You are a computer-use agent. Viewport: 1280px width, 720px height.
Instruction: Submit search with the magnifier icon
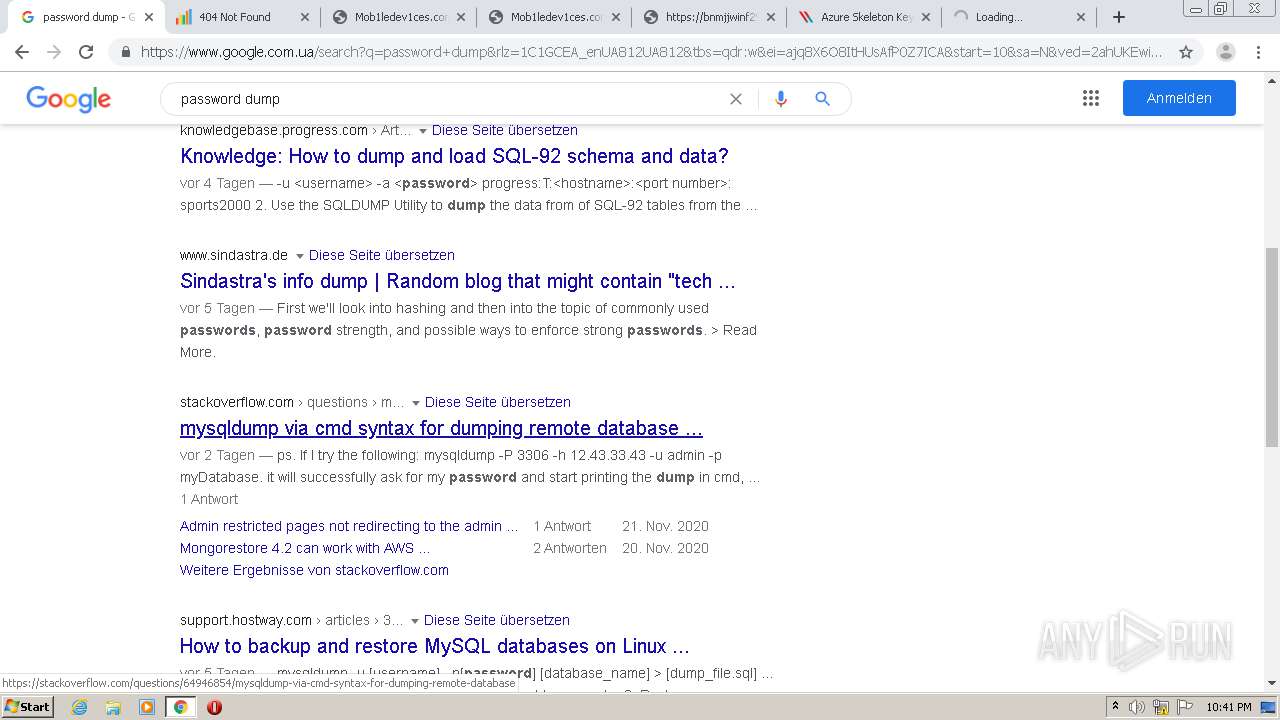(822, 99)
